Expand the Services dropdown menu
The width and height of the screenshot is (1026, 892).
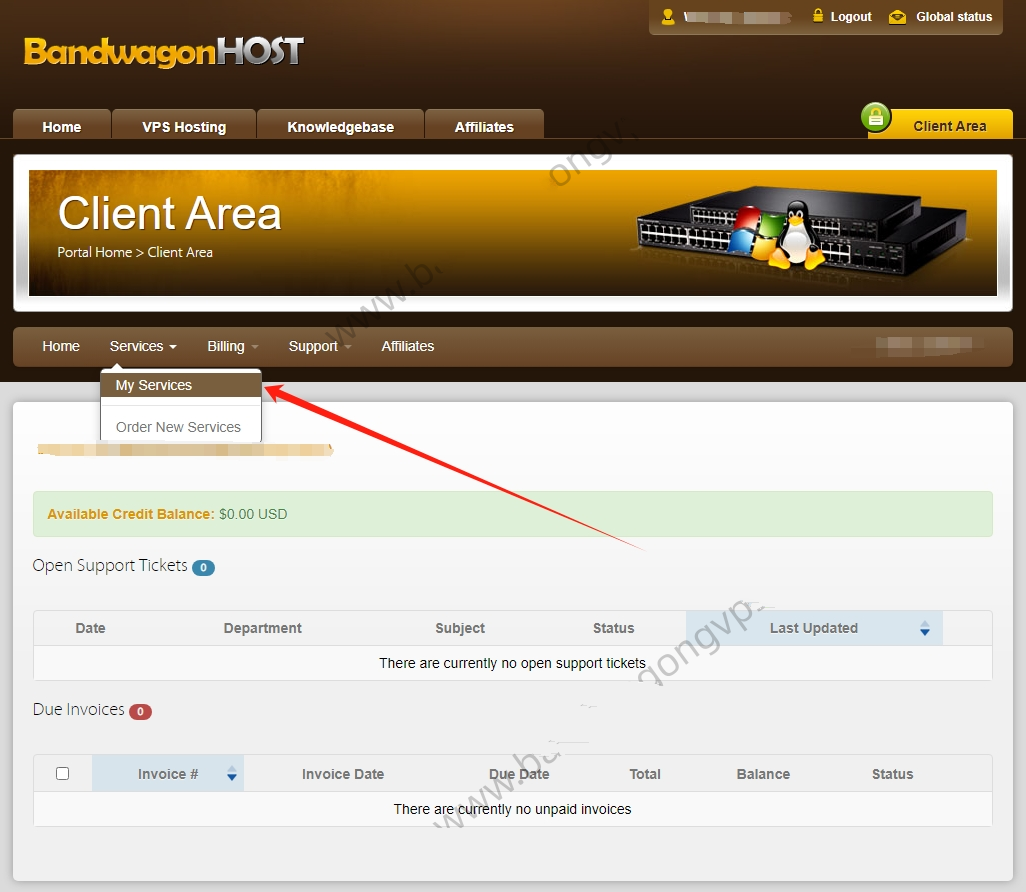click(x=143, y=346)
